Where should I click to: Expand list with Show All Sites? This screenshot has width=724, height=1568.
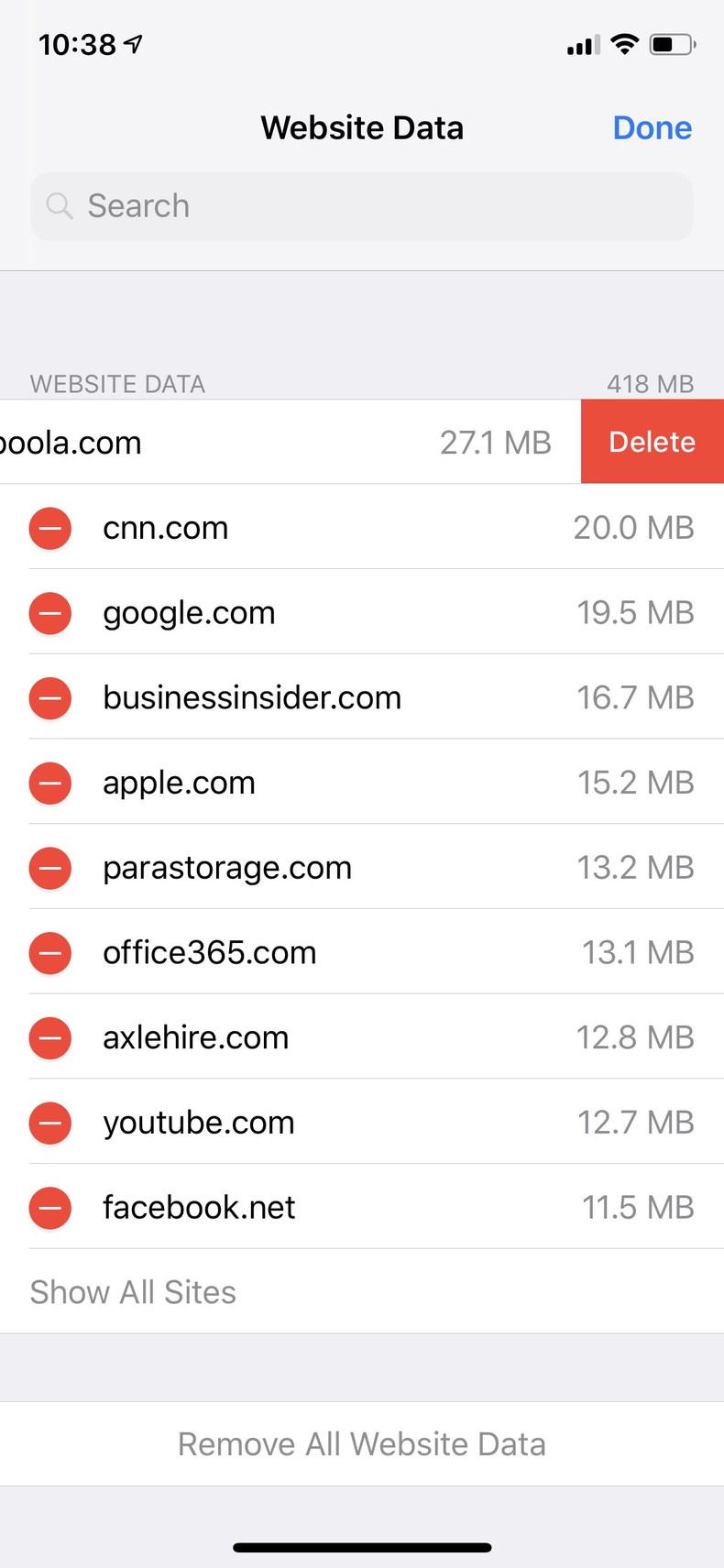[133, 1292]
